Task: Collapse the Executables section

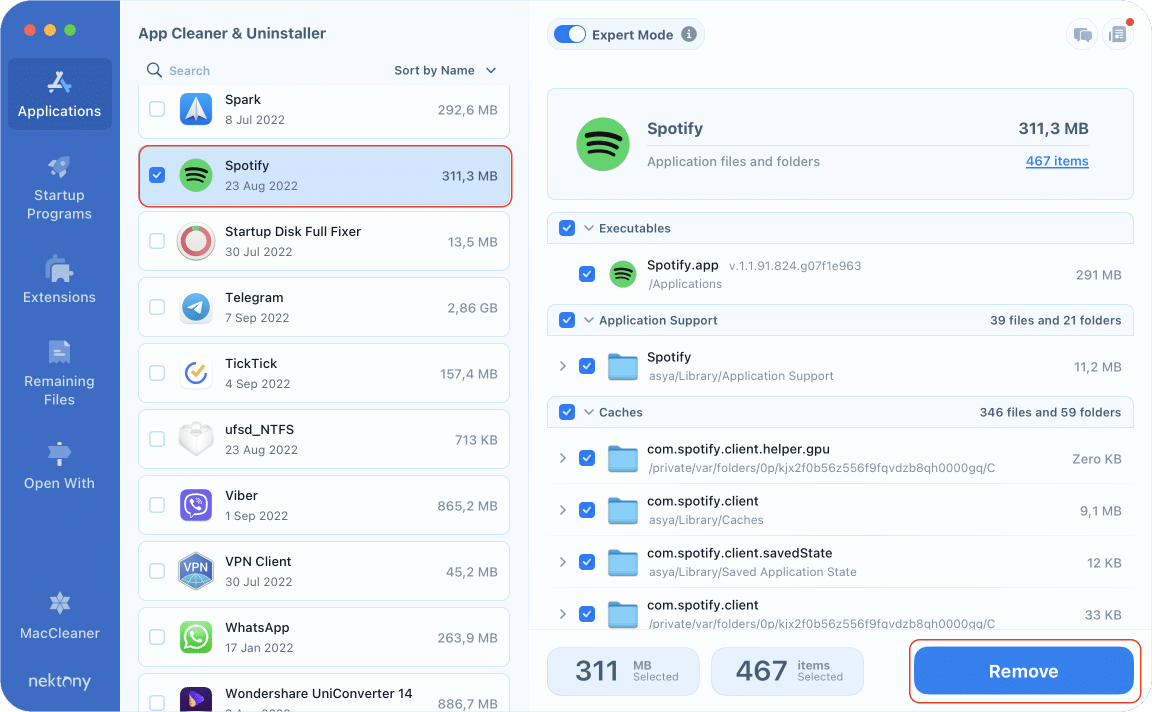Action: point(588,228)
